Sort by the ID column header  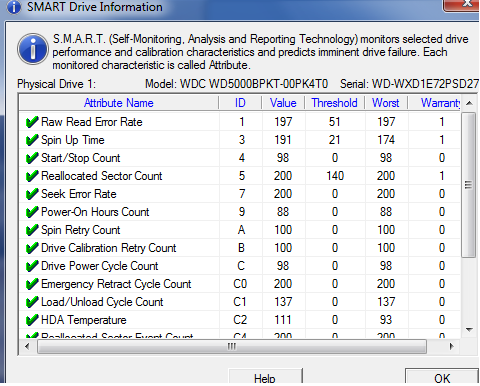240,103
